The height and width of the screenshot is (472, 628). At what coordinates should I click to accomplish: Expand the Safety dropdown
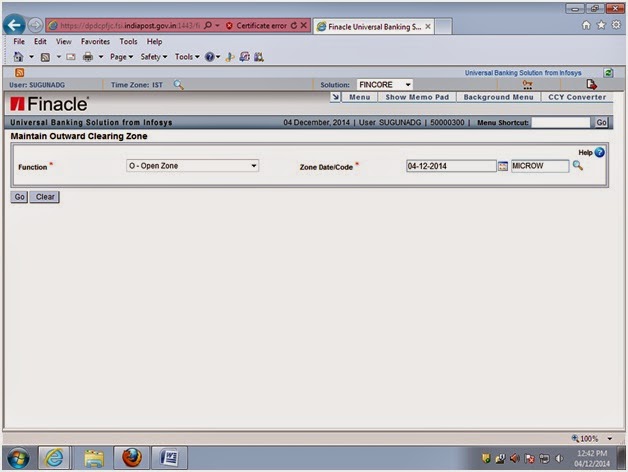coord(154,57)
